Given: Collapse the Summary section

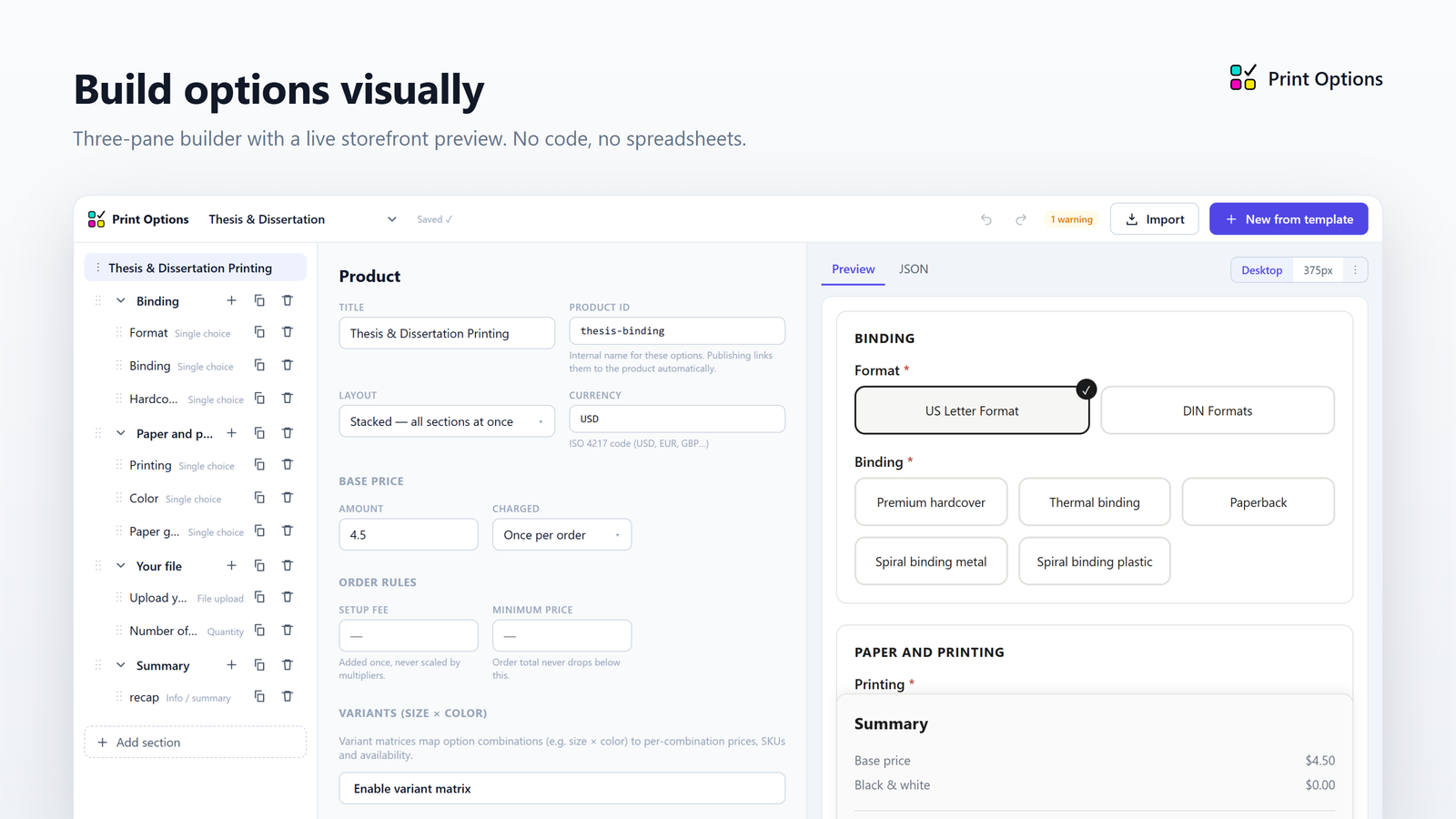Looking at the screenshot, I should [121, 665].
